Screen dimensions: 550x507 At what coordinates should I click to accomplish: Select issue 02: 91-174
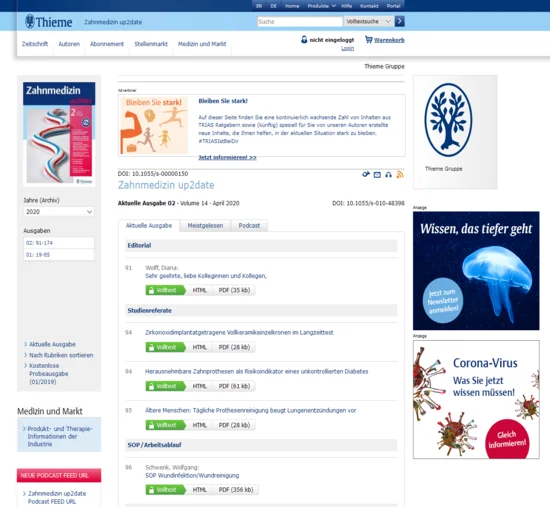click(x=59, y=243)
